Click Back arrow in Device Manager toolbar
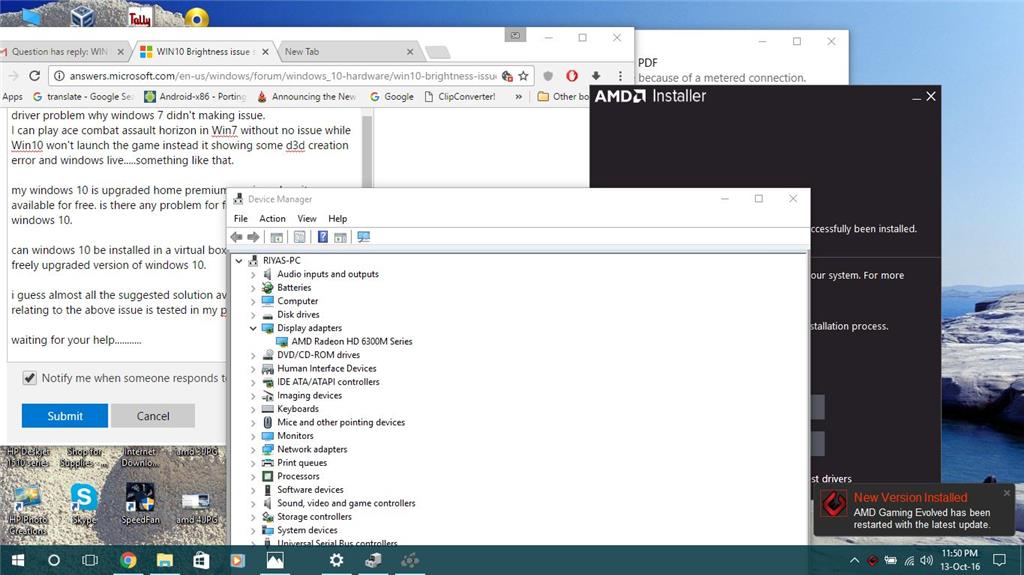Viewport: 1024px width, 575px height. click(x=236, y=237)
